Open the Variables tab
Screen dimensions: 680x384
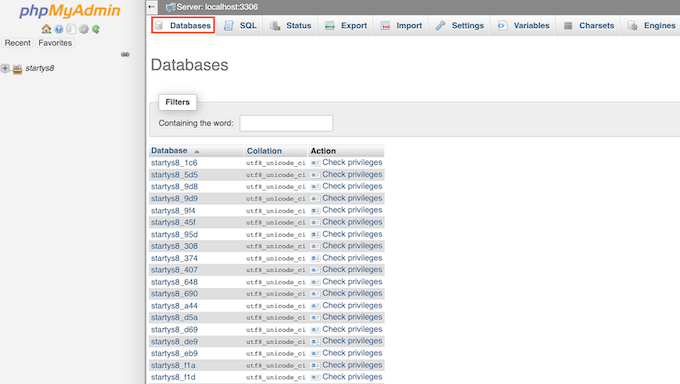tap(523, 26)
